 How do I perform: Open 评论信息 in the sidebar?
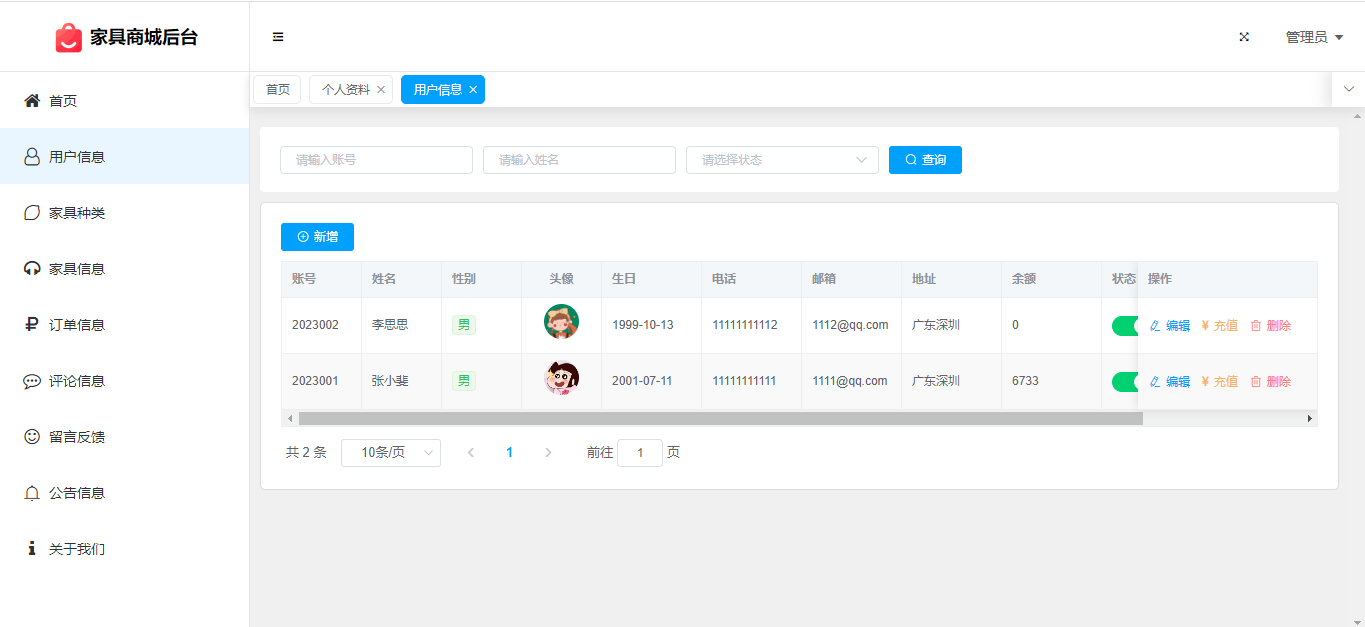coord(77,381)
